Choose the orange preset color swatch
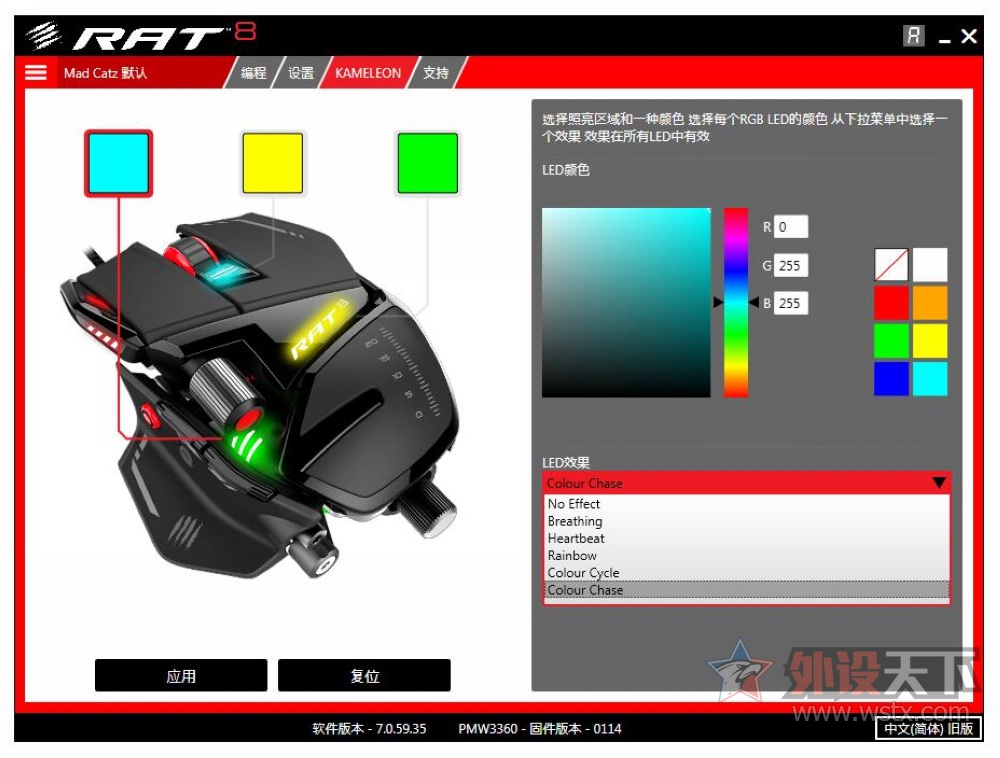Image resolution: width=1000 pixels, height=758 pixels. pos(929,302)
